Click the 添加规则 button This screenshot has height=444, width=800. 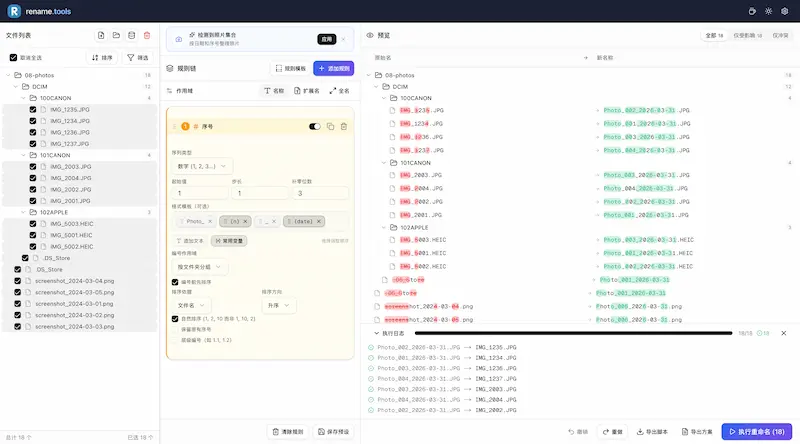click(x=333, y=69)
